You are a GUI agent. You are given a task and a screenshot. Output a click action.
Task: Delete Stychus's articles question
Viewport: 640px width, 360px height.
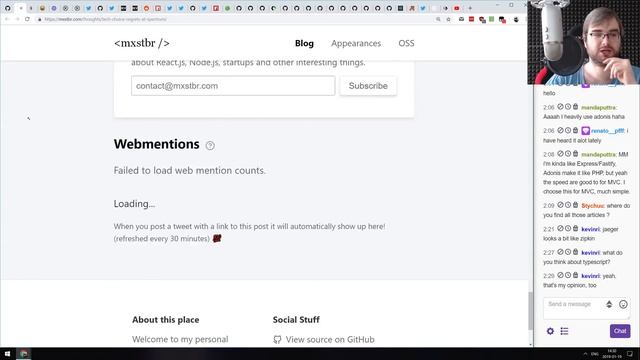point(575,205)
